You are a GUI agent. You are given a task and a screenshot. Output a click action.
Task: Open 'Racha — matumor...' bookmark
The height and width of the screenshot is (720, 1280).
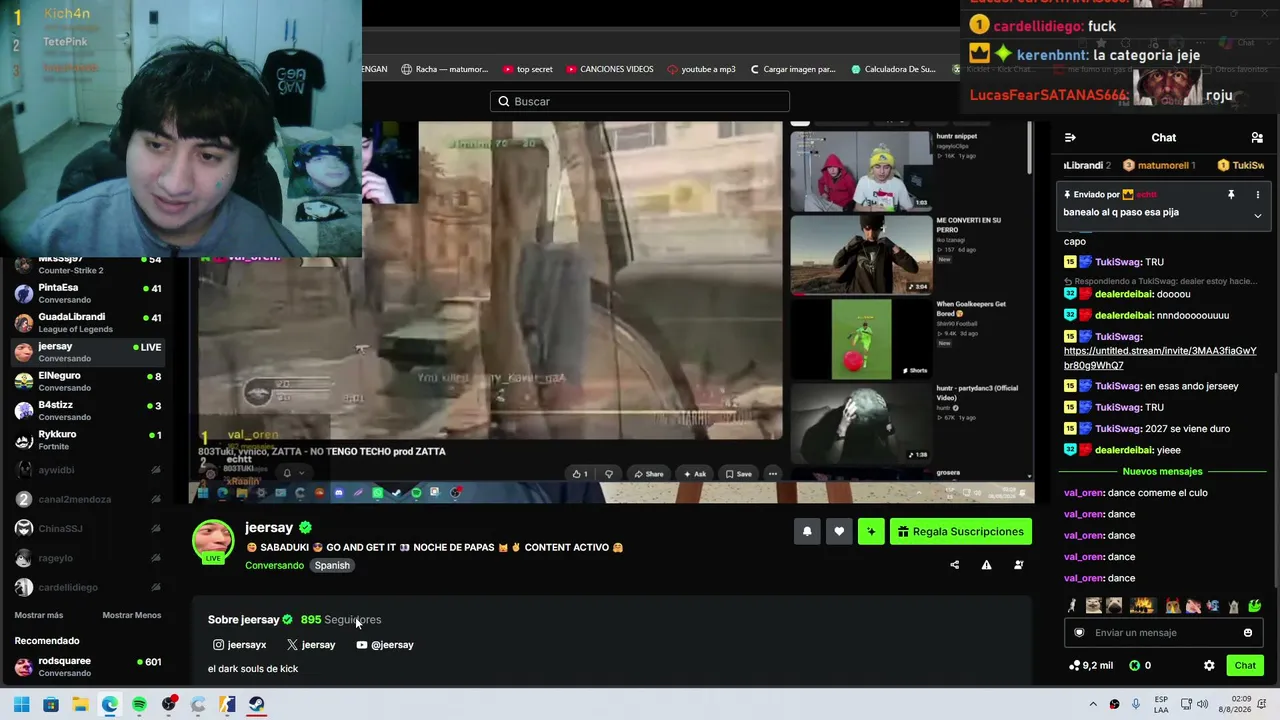pyautogui.click(x=445, y=69)
